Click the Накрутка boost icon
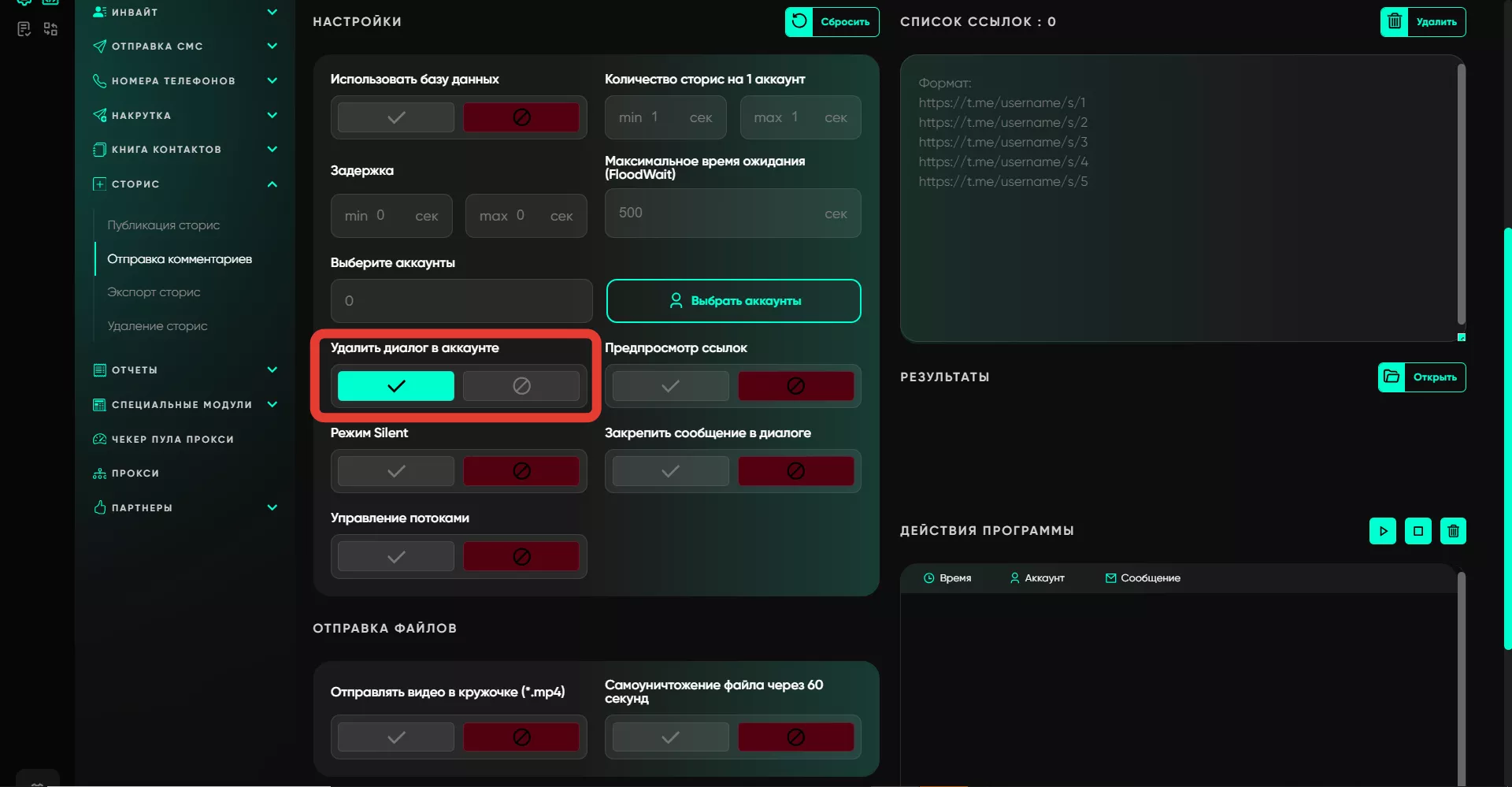Image resolution: width=1512 pixels, height=787 pixels. tap(99, 115)
